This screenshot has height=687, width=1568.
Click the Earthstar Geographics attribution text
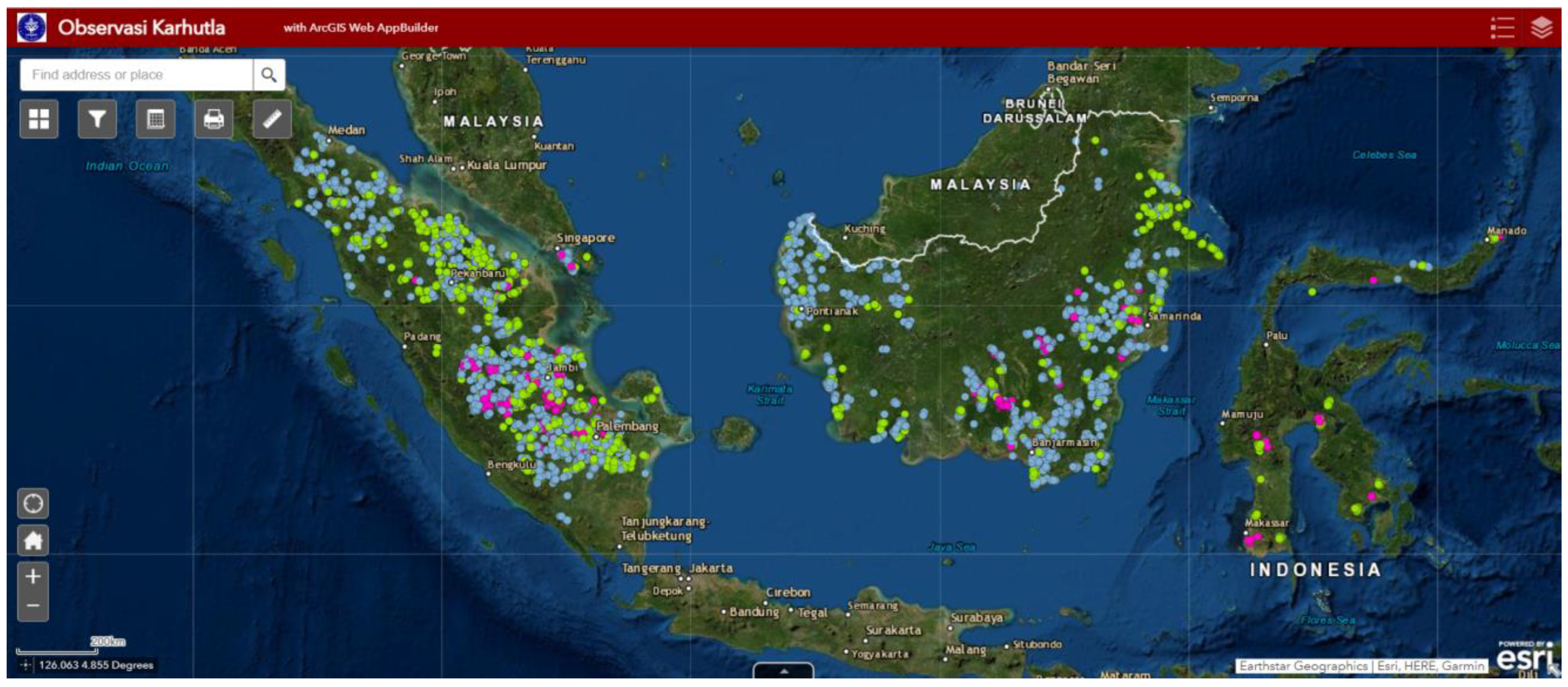coord(1303,666)
